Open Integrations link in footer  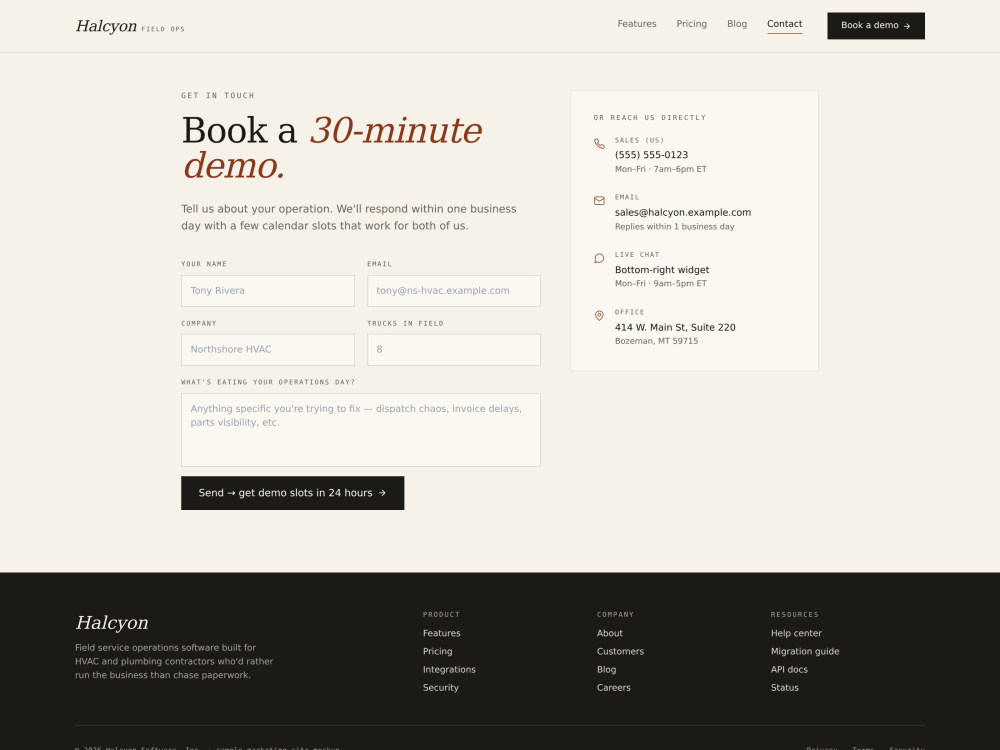point(449,670)
